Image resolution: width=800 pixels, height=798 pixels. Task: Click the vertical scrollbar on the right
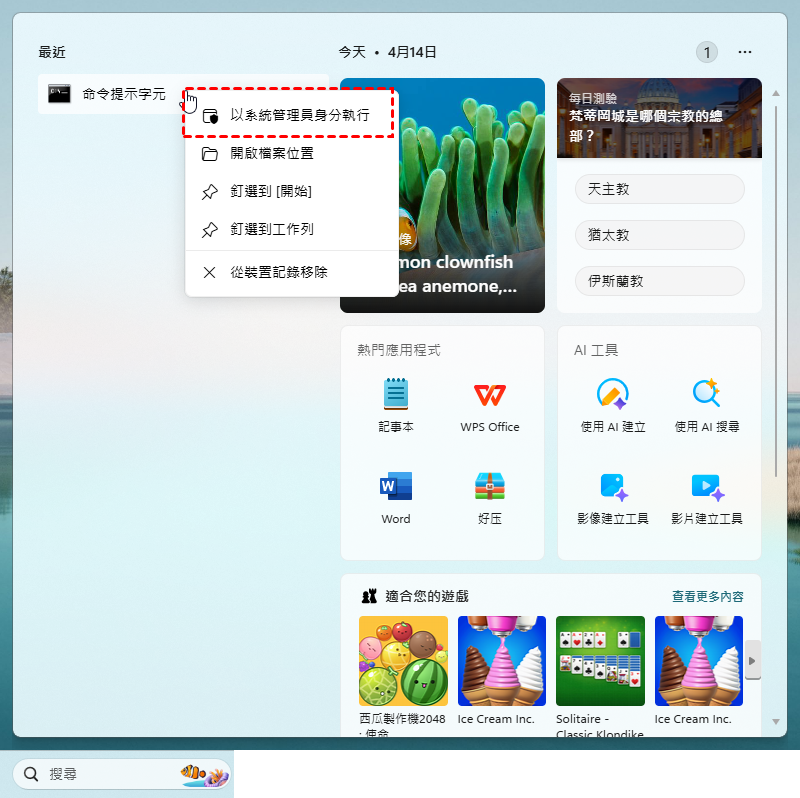774,300
